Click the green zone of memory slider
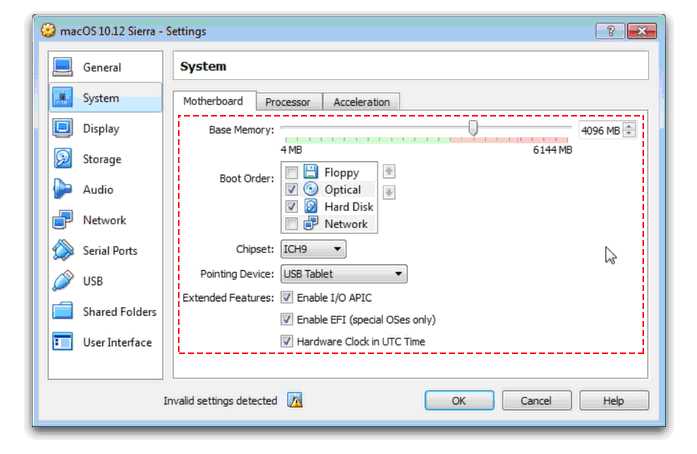The width and height of the screenshot is (697, 454). click(367, 140)
